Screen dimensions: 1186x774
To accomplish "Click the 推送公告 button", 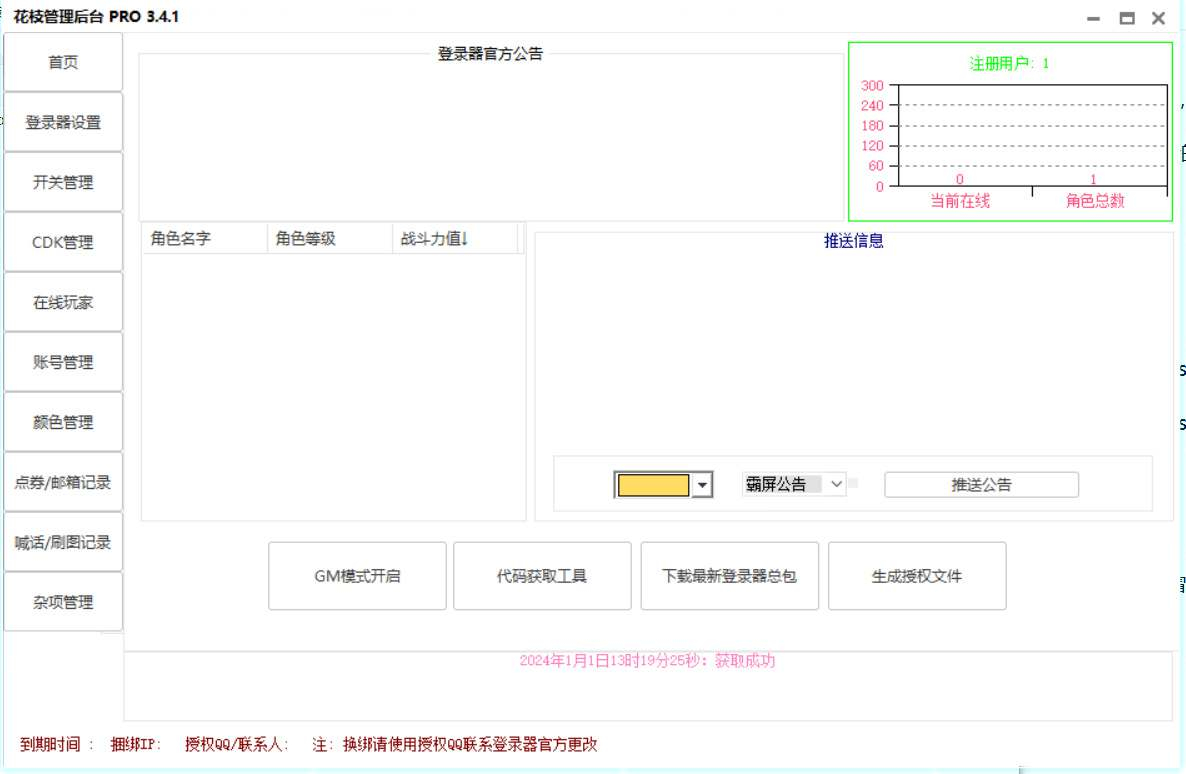I will tap(981, 485).
